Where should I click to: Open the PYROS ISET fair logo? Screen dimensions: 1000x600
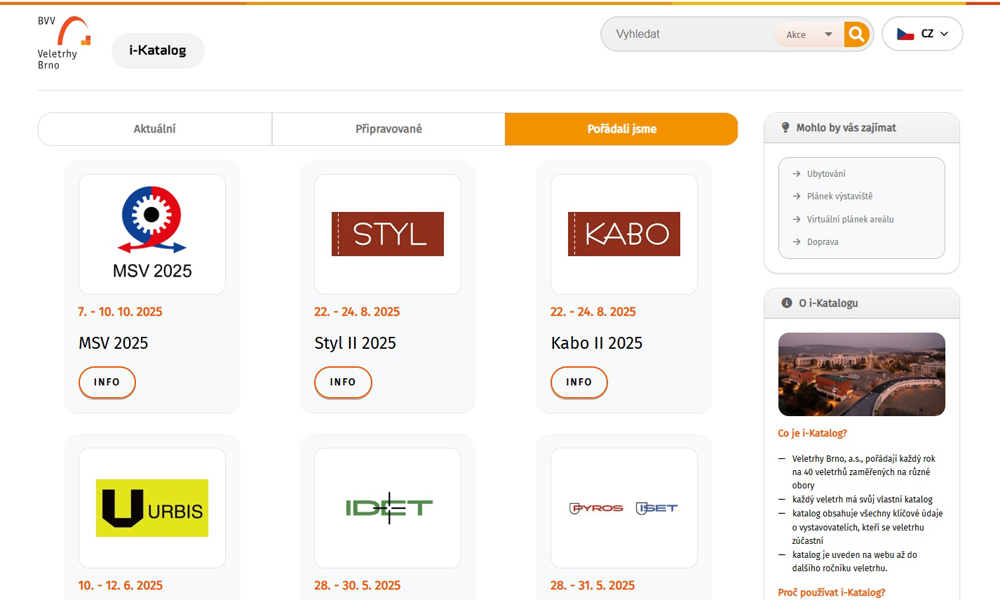623,508
